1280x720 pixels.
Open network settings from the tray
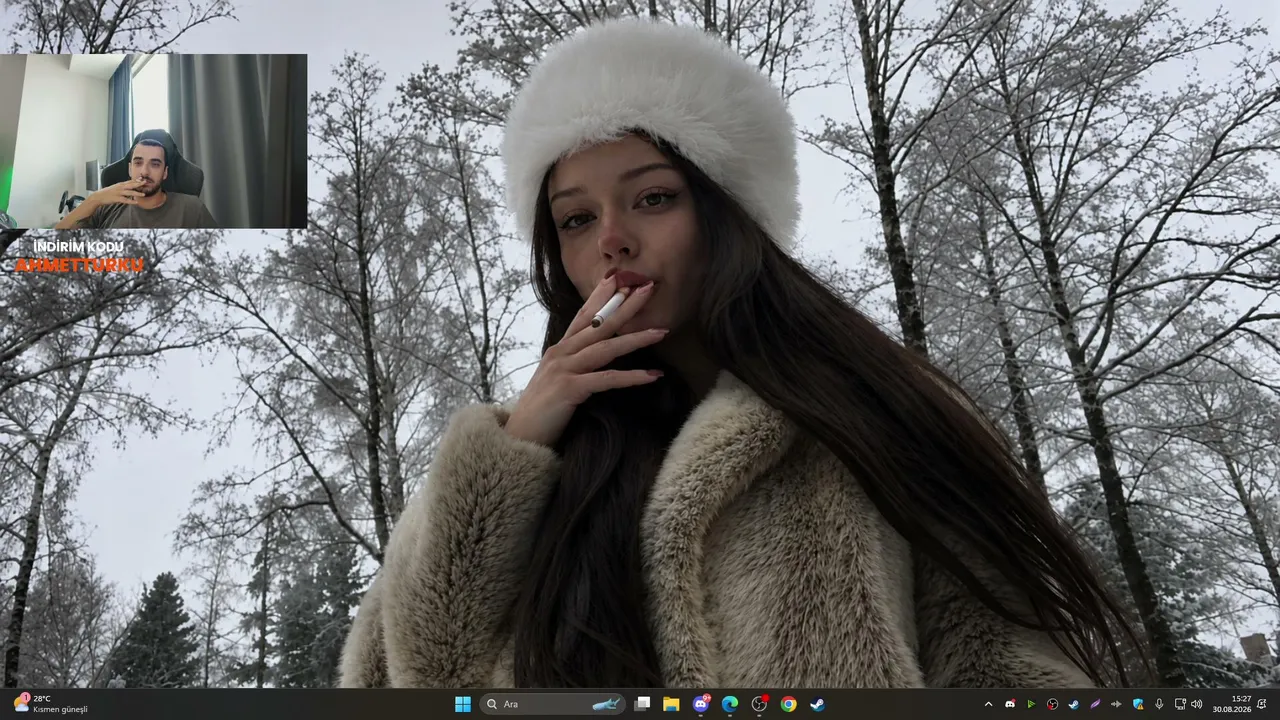click(x=1180, y=704)
